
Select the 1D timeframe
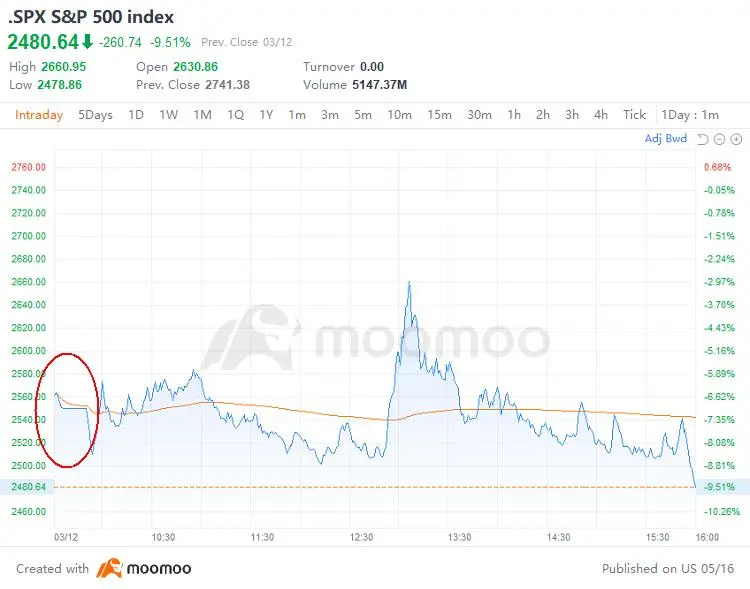[136, 115]
